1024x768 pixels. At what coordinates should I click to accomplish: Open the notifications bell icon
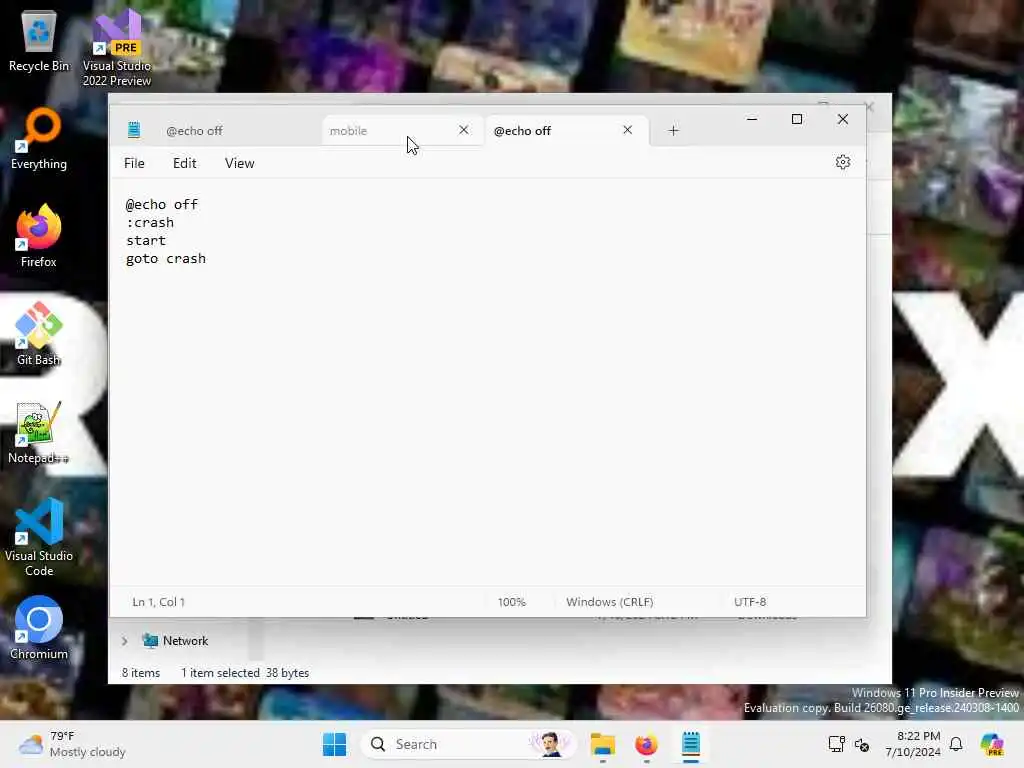(x=956, y=744)
